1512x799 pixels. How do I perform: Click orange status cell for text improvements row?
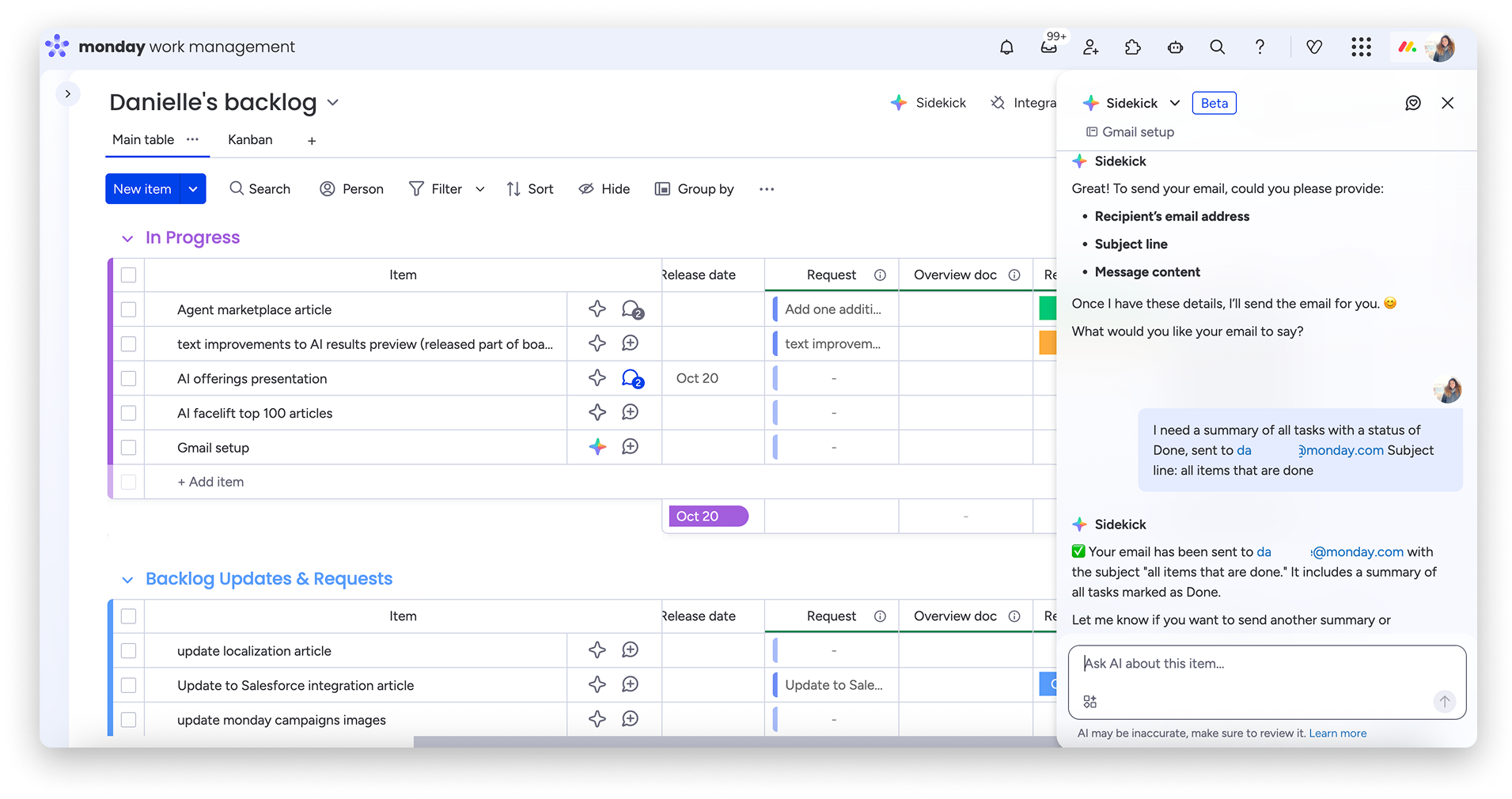[x=1048, y=343]
